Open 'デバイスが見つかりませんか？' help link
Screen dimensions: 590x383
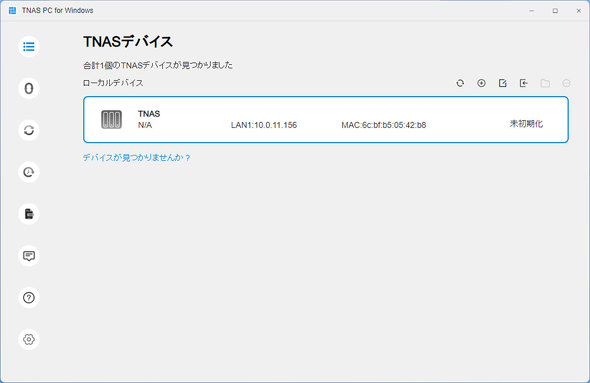[137, 158]
